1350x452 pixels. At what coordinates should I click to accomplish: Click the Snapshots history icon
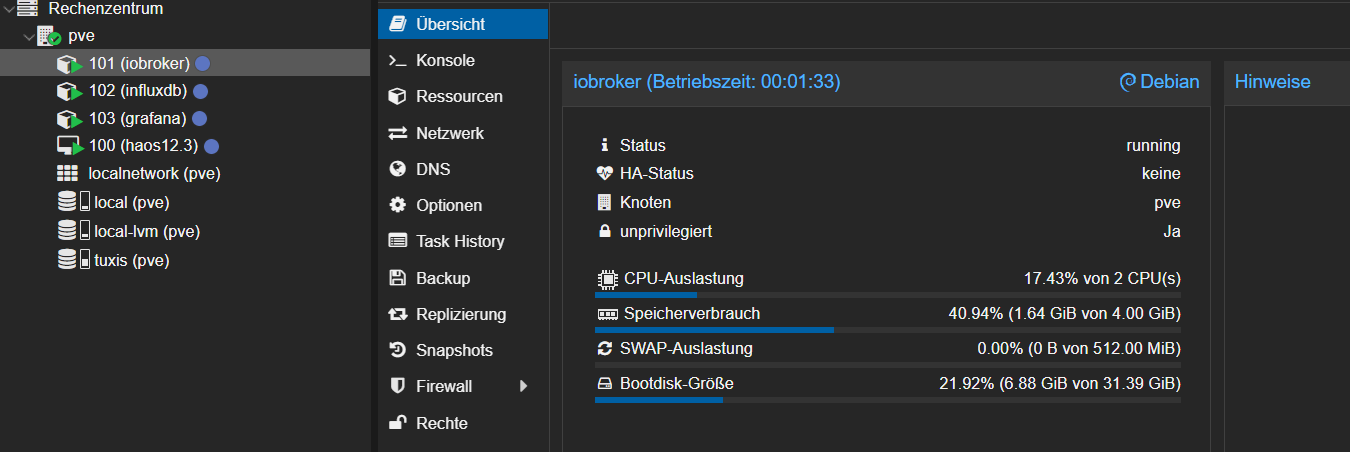pos(397,351)
